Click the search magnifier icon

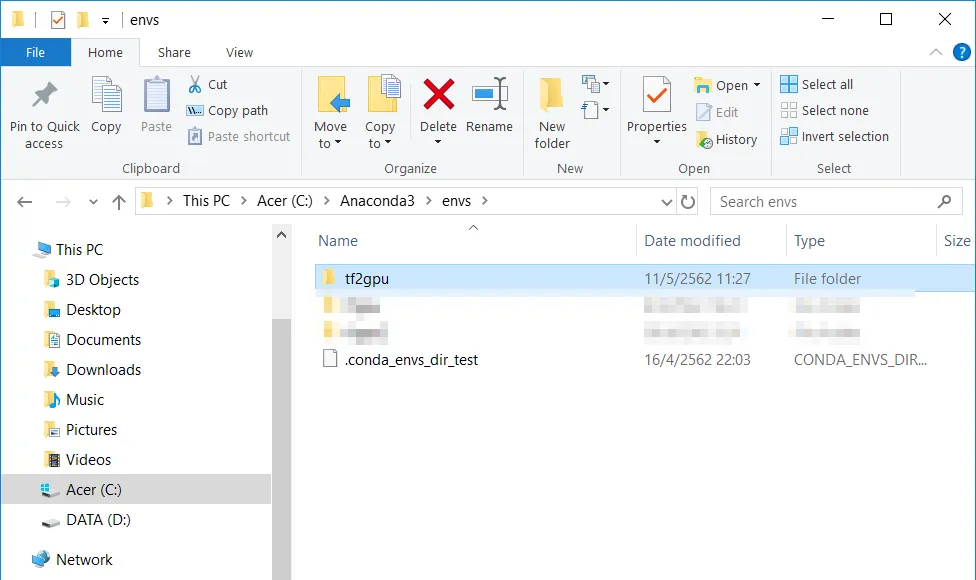click(x=944, y=202)
